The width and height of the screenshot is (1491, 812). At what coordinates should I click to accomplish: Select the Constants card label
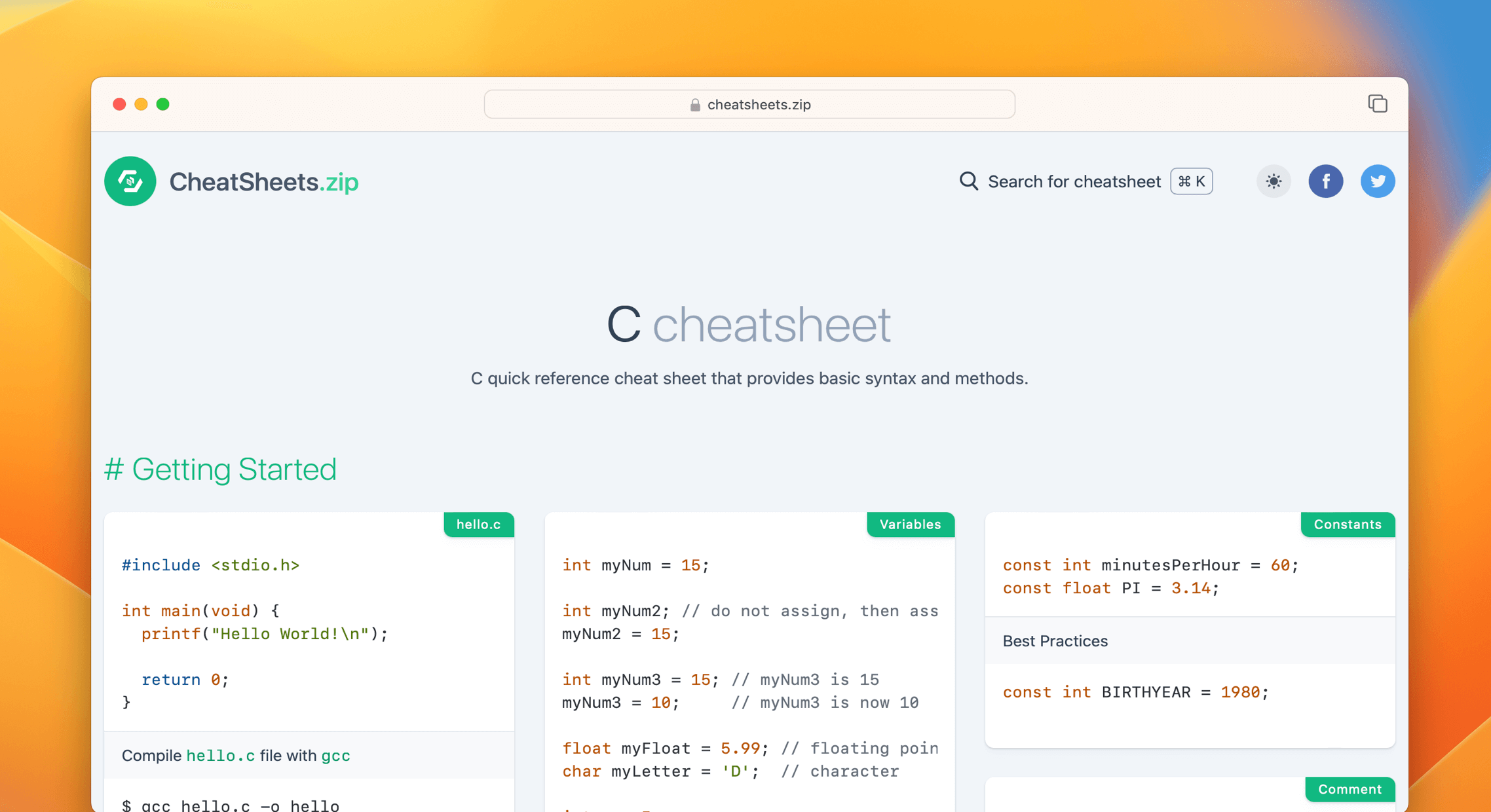(x=1347, y=525)
